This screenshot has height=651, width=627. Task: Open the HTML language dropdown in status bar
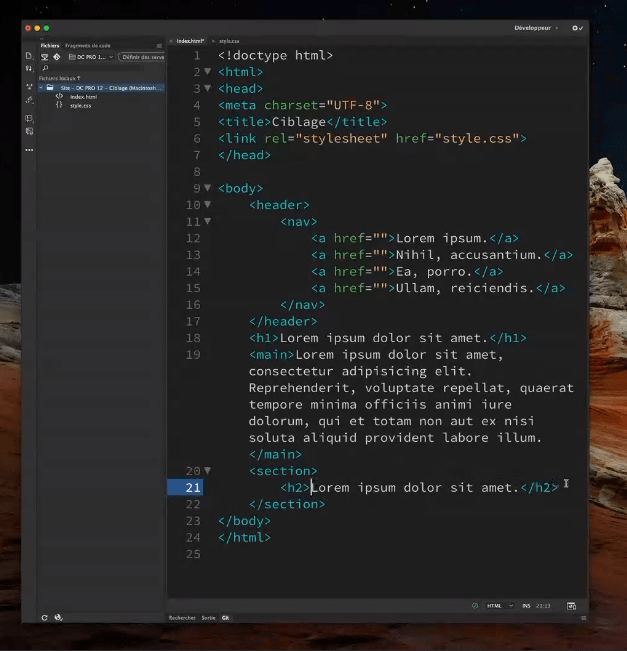(499, 606)
